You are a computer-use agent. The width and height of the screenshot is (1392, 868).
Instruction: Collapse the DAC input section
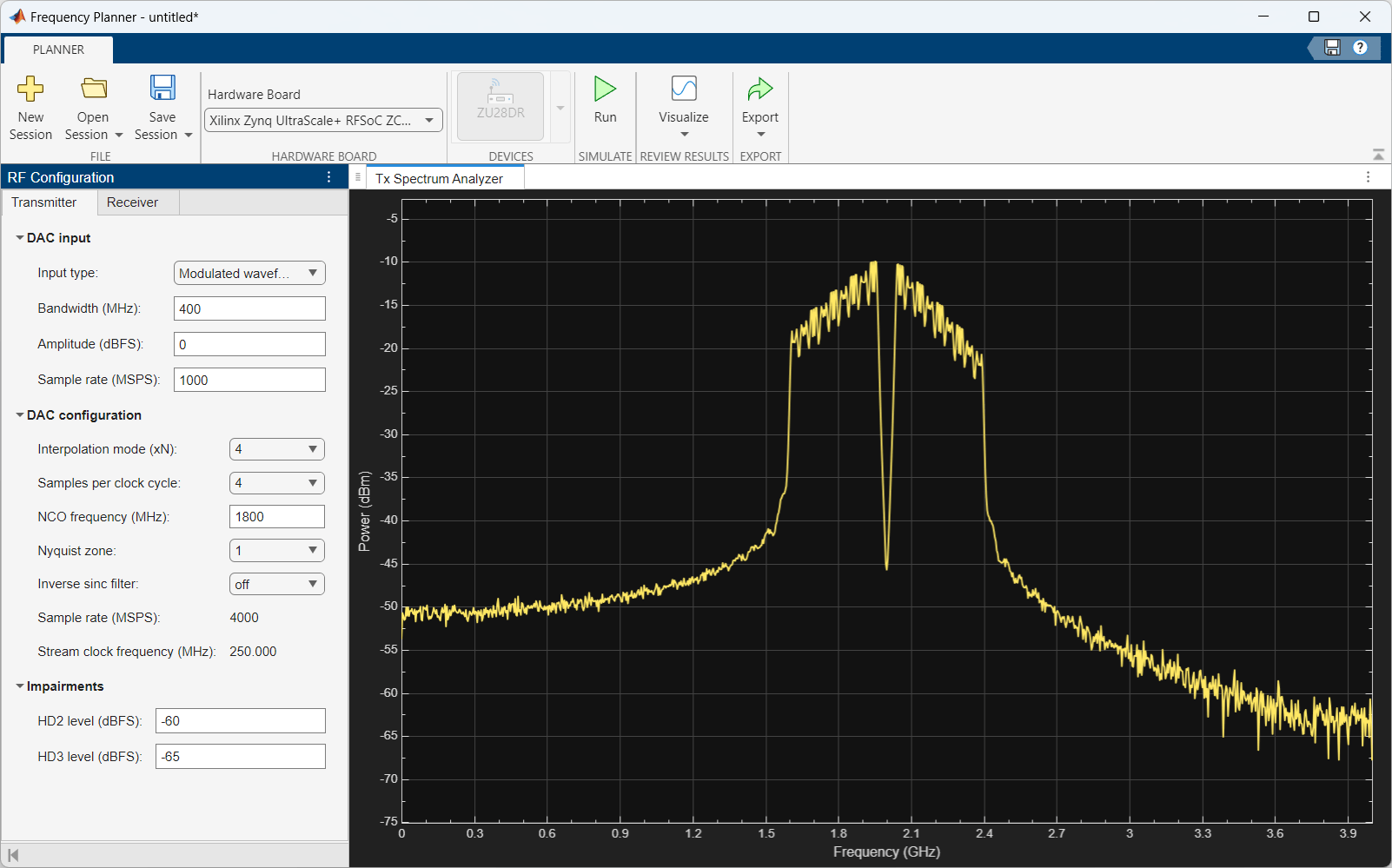pyautogui.click(x=20, y=238)
